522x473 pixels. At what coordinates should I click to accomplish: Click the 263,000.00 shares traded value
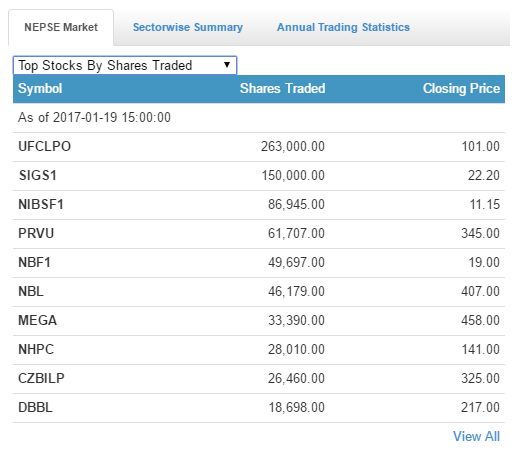[293, 147]
